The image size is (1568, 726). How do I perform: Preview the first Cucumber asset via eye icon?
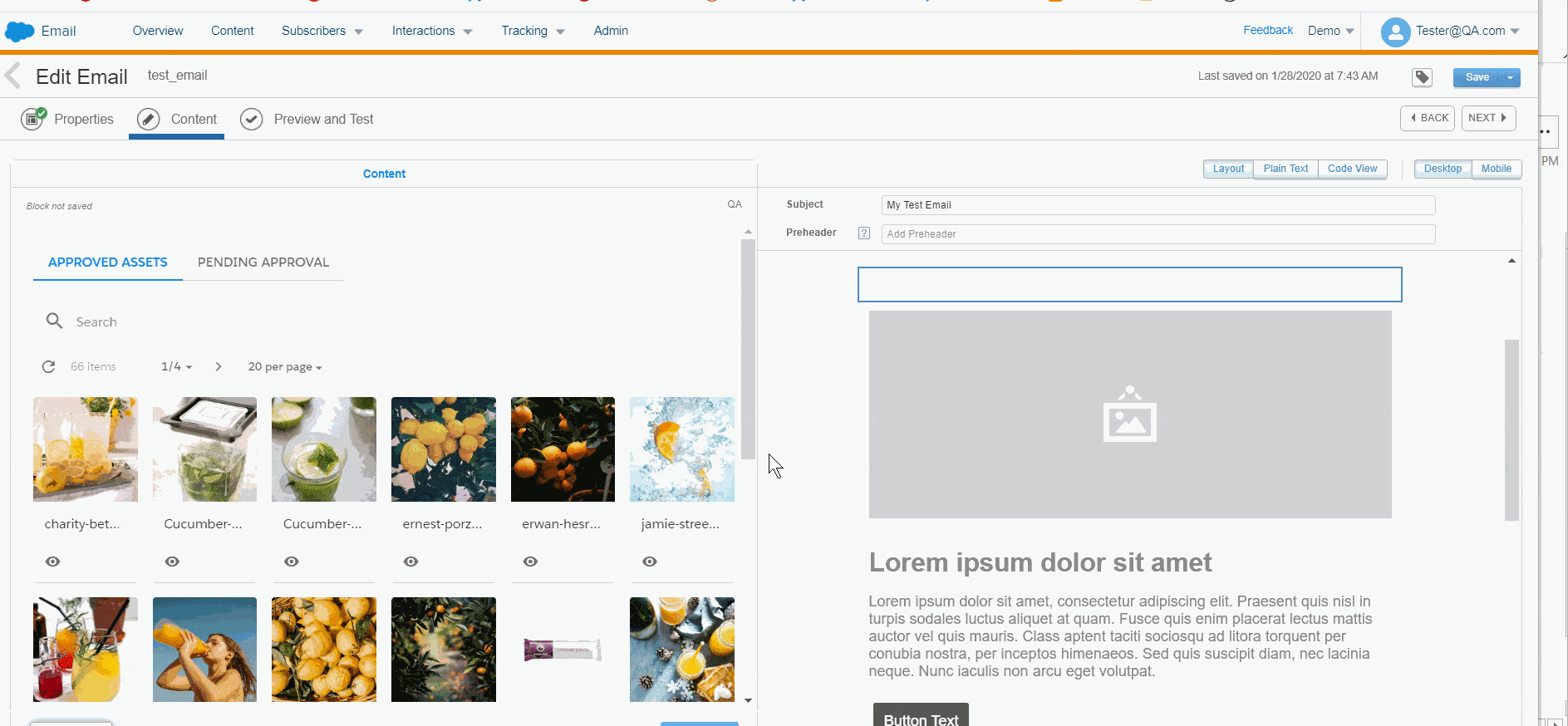(172, 562)
